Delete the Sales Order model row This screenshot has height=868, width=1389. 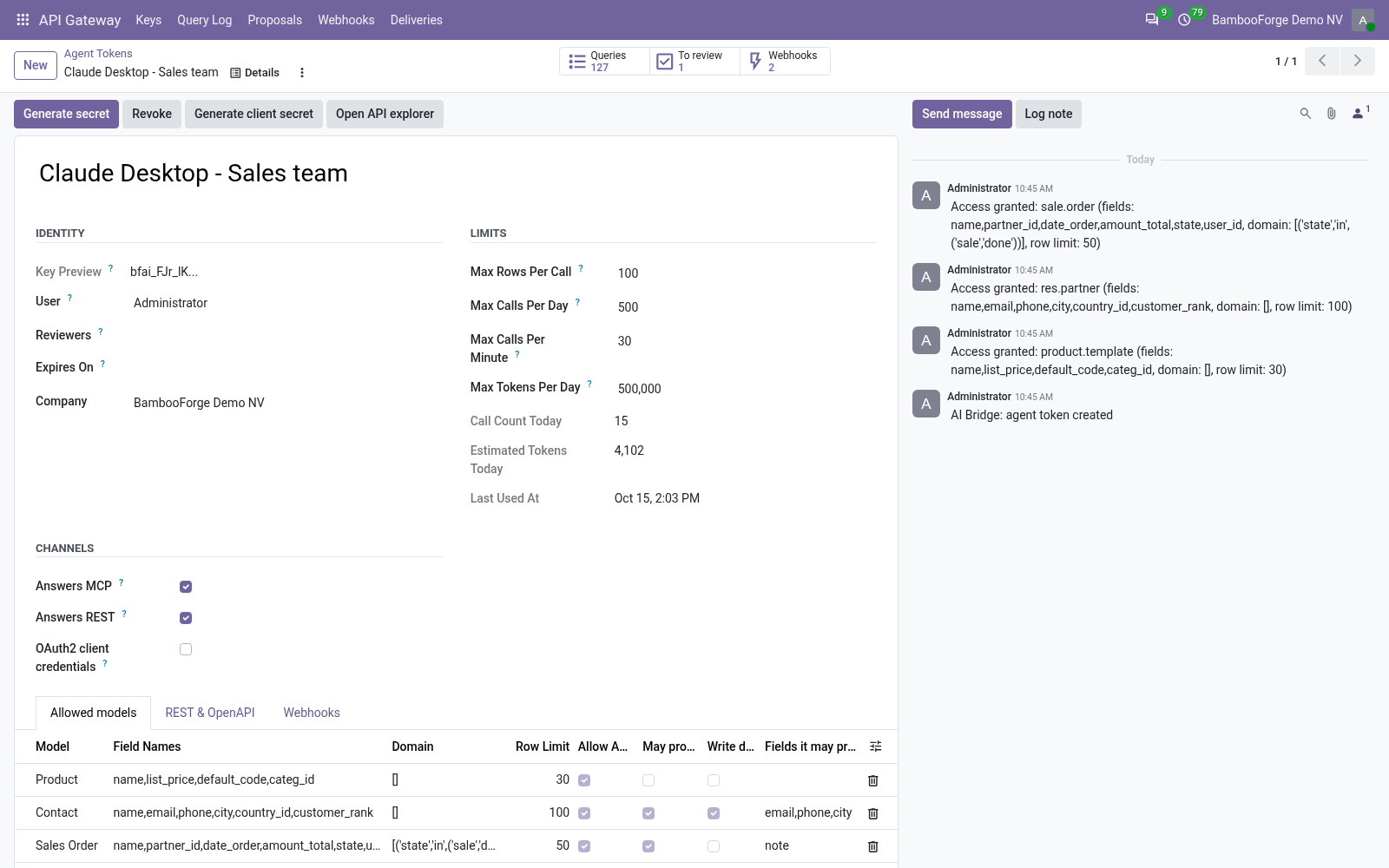(x=873, y=846)
